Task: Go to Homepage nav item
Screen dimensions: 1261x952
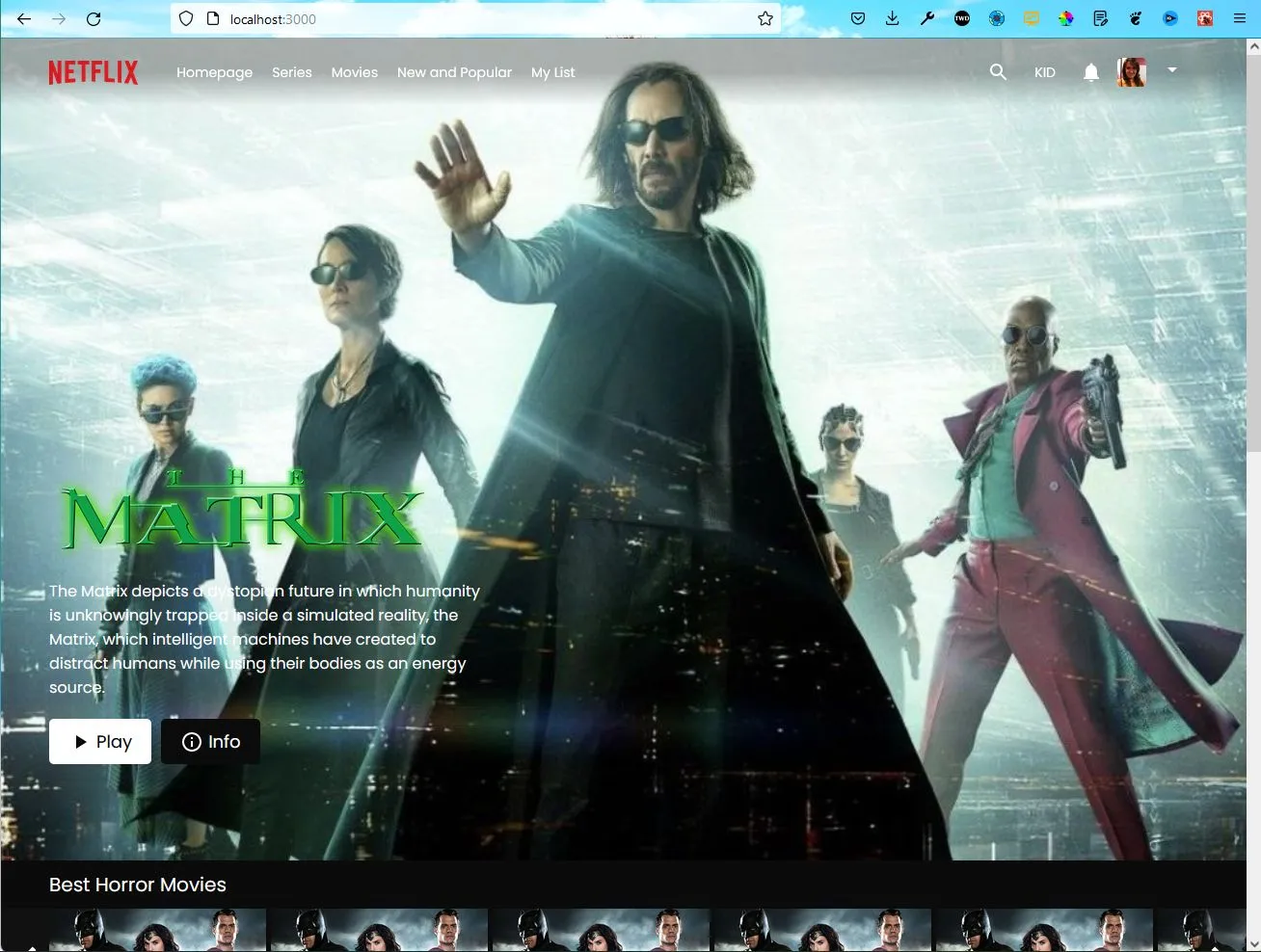Action: (x=214, y=72)
